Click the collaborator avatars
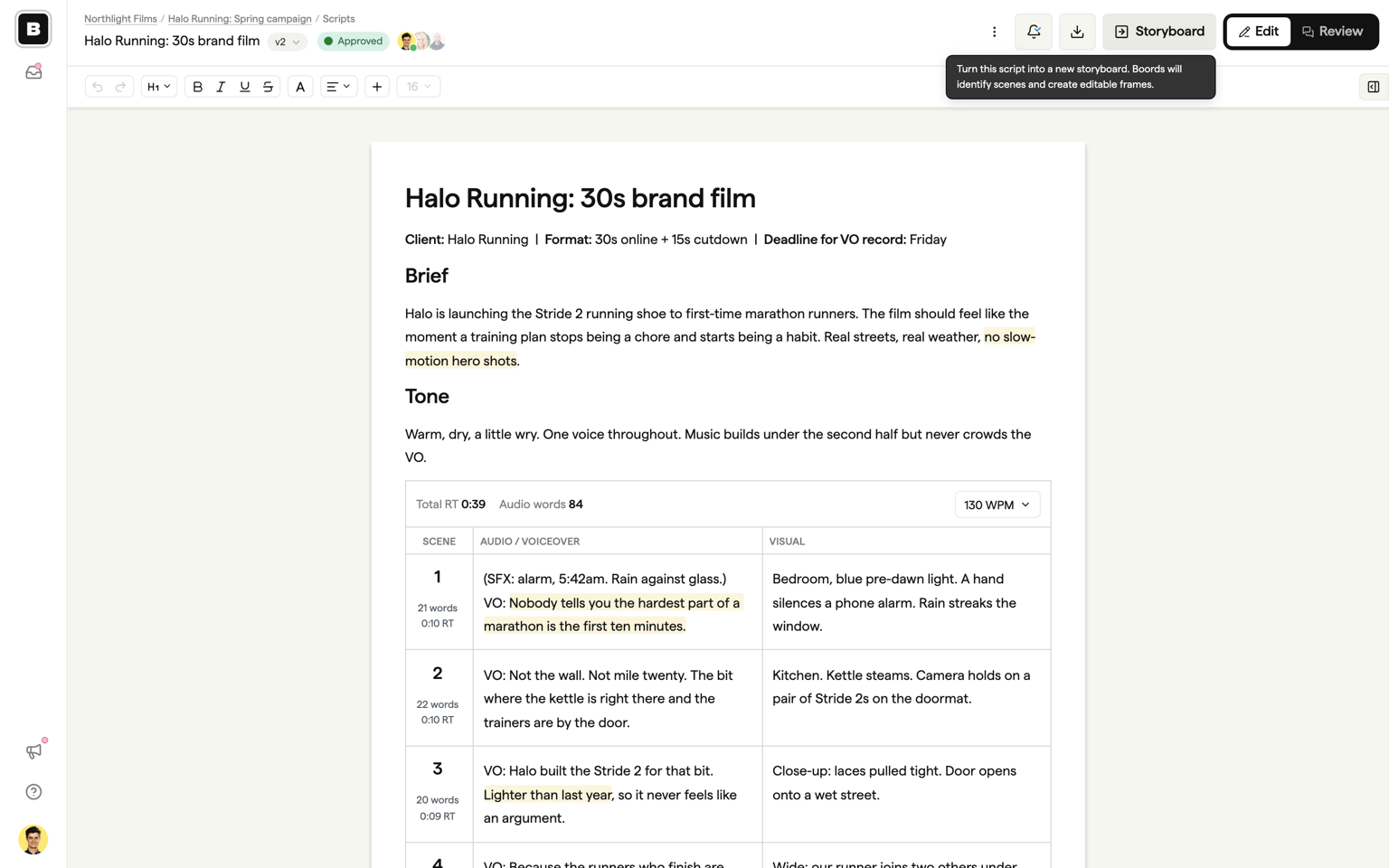 (x=421, y=42)
